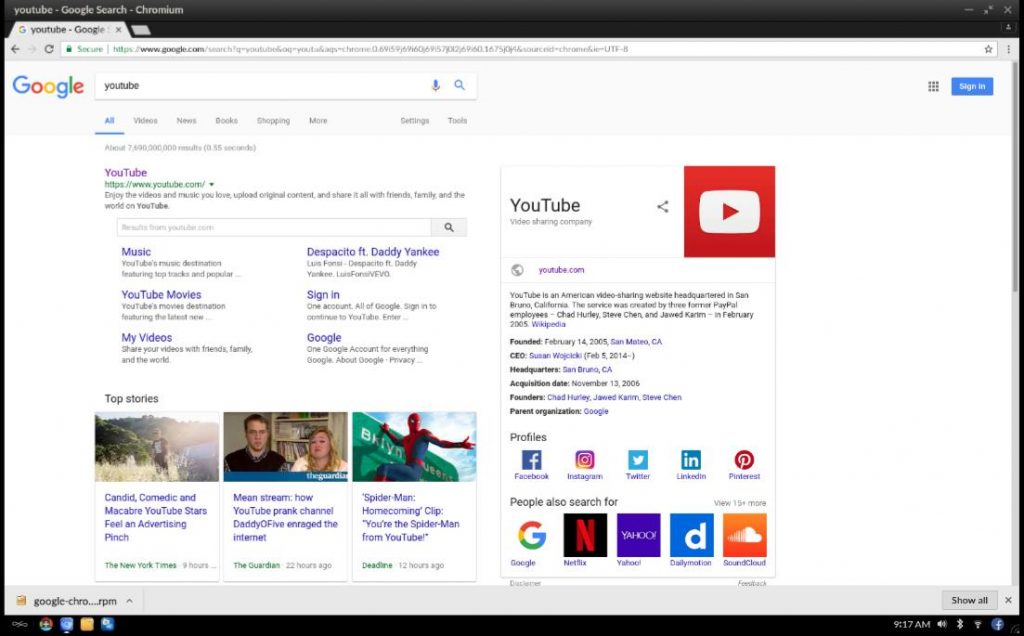Screen dimensions: 1024x636
Task: Open the More search categories menu
Action: [x=318, y=121]
